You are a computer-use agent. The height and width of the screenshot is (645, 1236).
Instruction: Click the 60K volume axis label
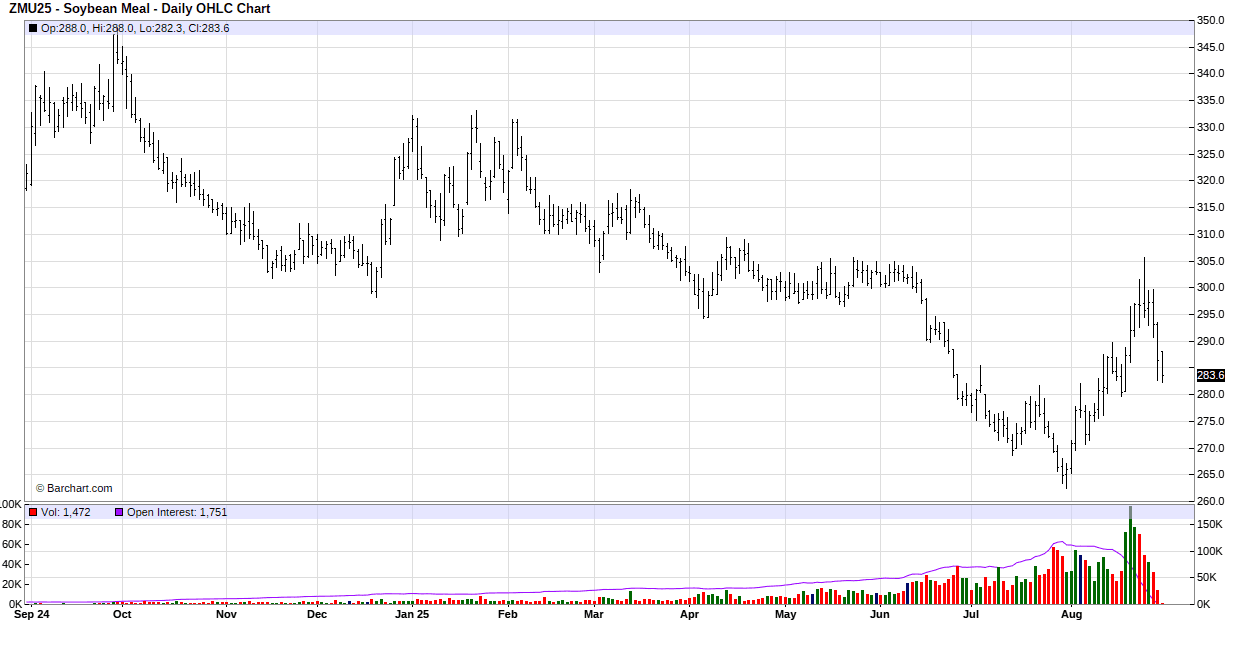(12, 544)
